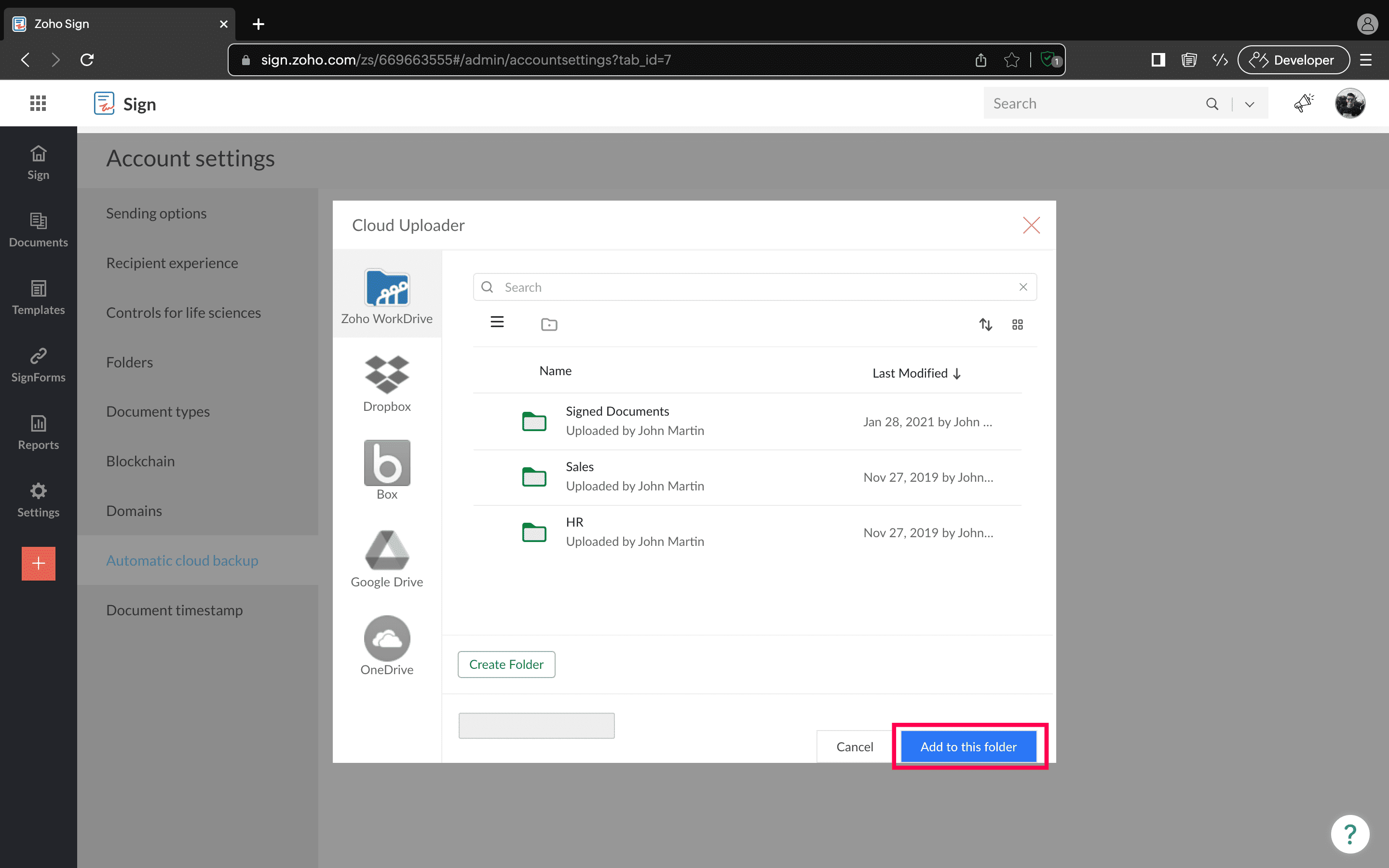Click the new folder icon in toolbar

point(549,325)
